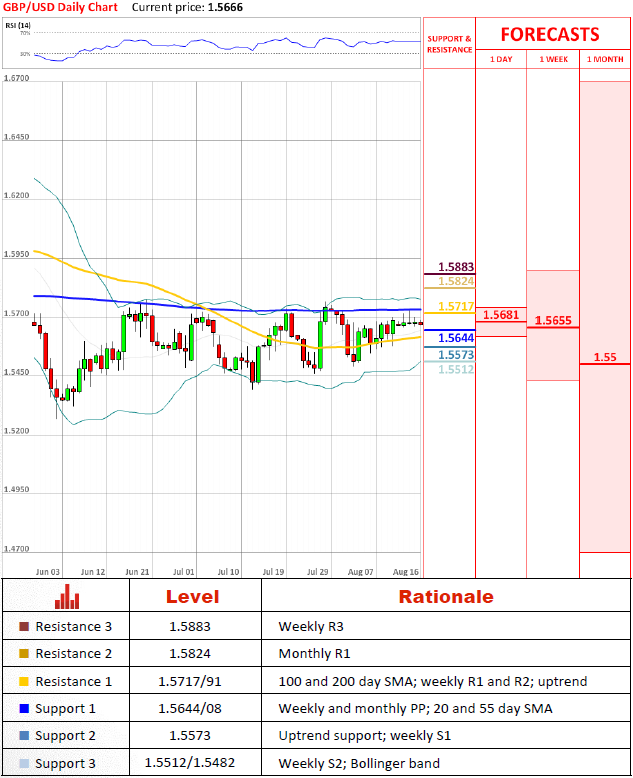Open the 1 MONTH forecast column header
This screenshot has height=778, width=633.
tap(604, 60)
